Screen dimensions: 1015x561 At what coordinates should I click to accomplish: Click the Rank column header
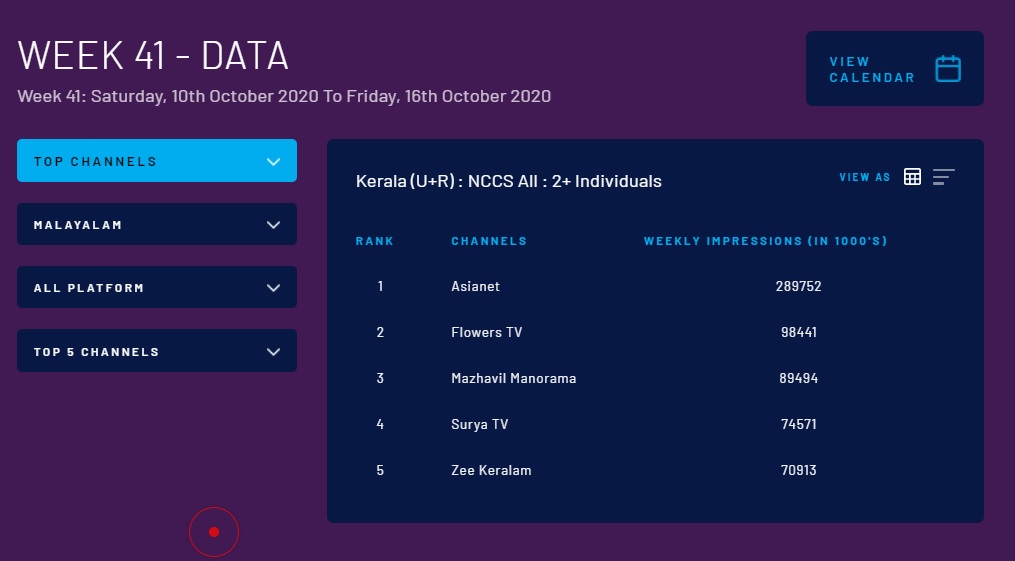(x=375, y=241)
